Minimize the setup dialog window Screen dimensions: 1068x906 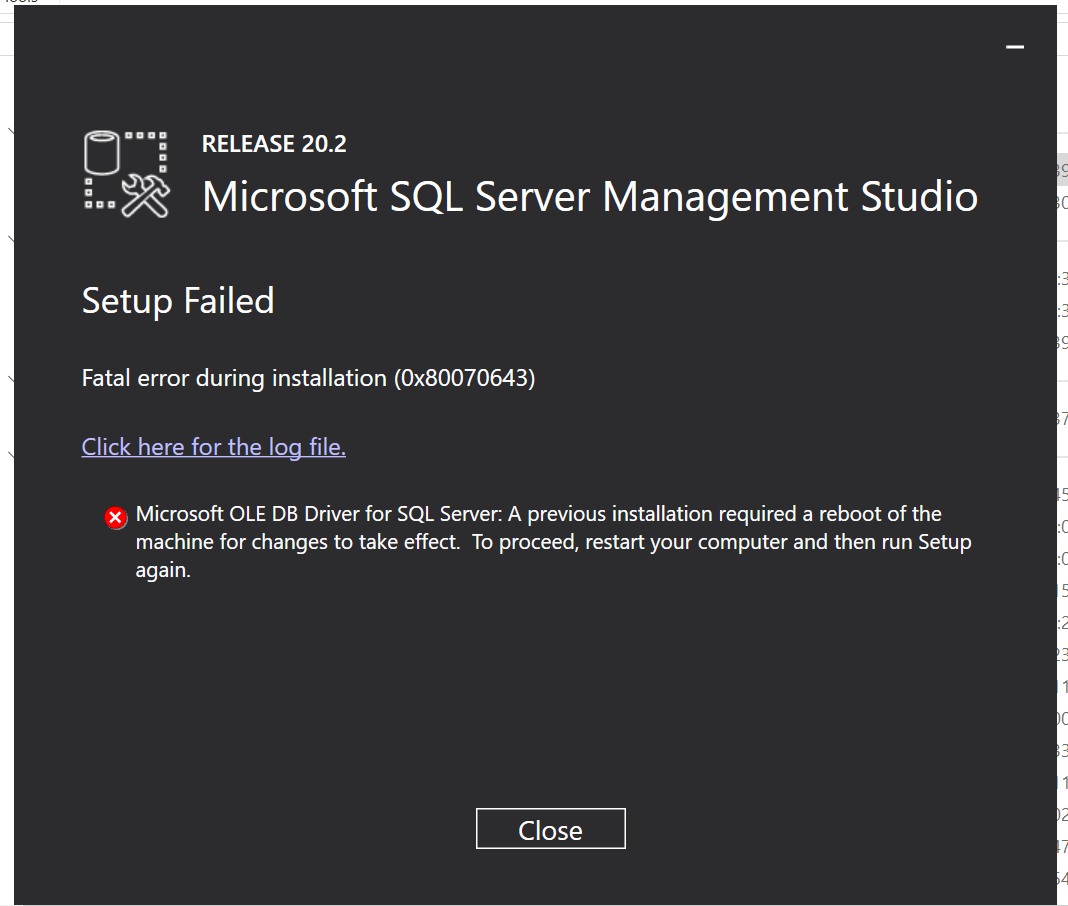[1015, 47]
